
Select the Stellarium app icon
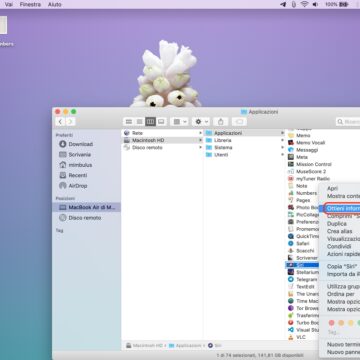click(291, 272)
